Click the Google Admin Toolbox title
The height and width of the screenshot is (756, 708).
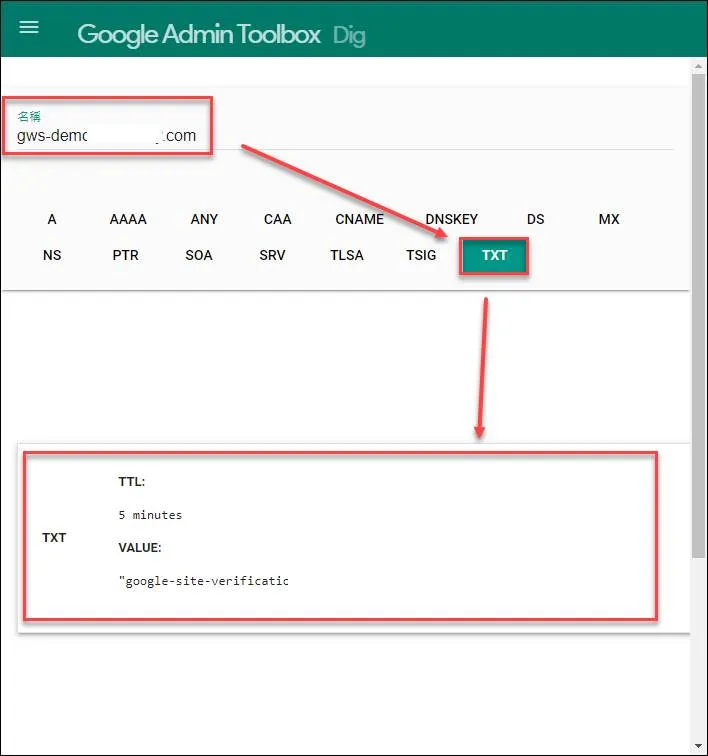click(x=199, y=35)
